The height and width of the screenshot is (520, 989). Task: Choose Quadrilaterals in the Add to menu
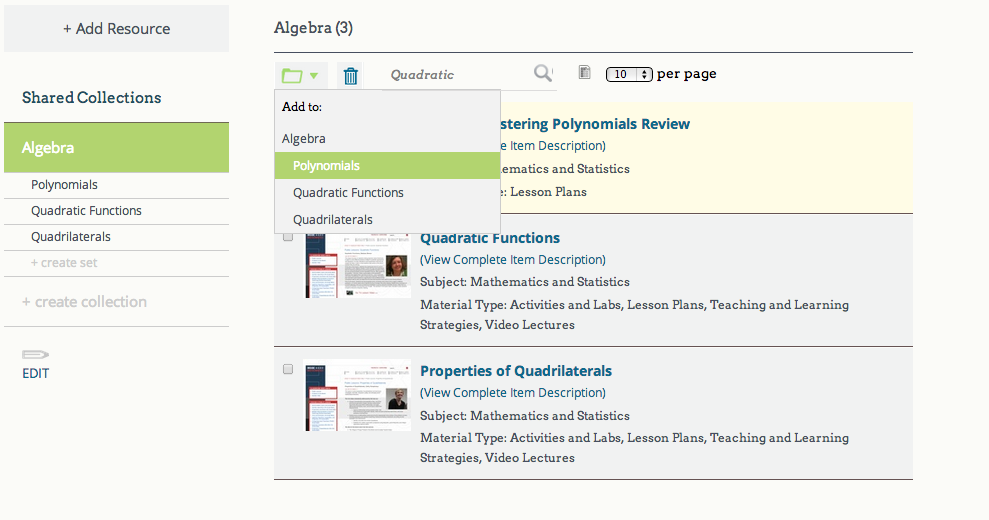click(x=333, y=220)
